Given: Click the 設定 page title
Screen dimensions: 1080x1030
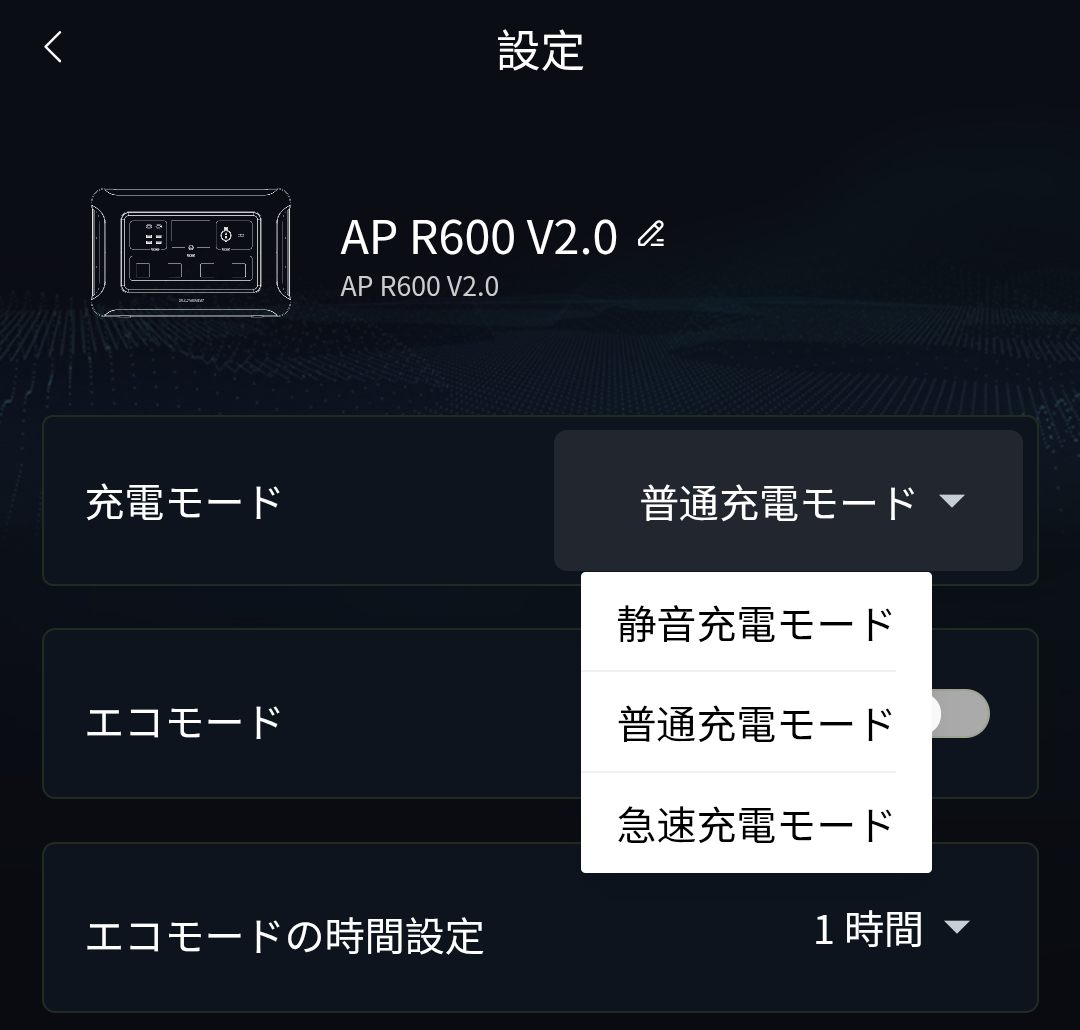Looking at the screenshot, I should pyautogui.click(x=541, y=50).
